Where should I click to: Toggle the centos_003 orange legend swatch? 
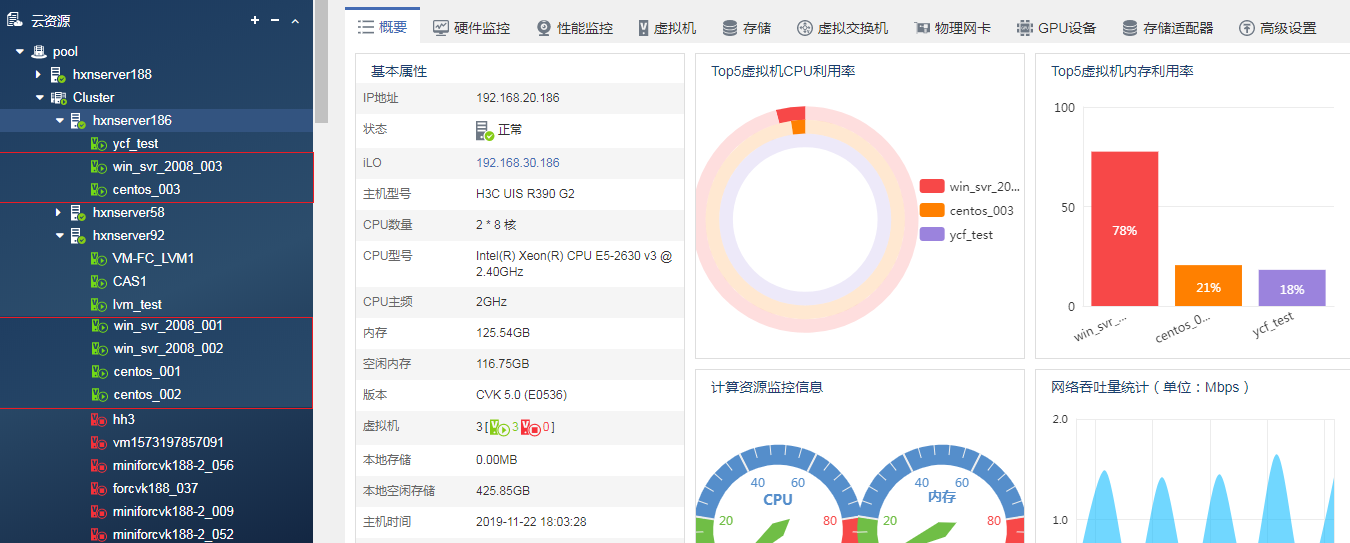coord(932,210)
